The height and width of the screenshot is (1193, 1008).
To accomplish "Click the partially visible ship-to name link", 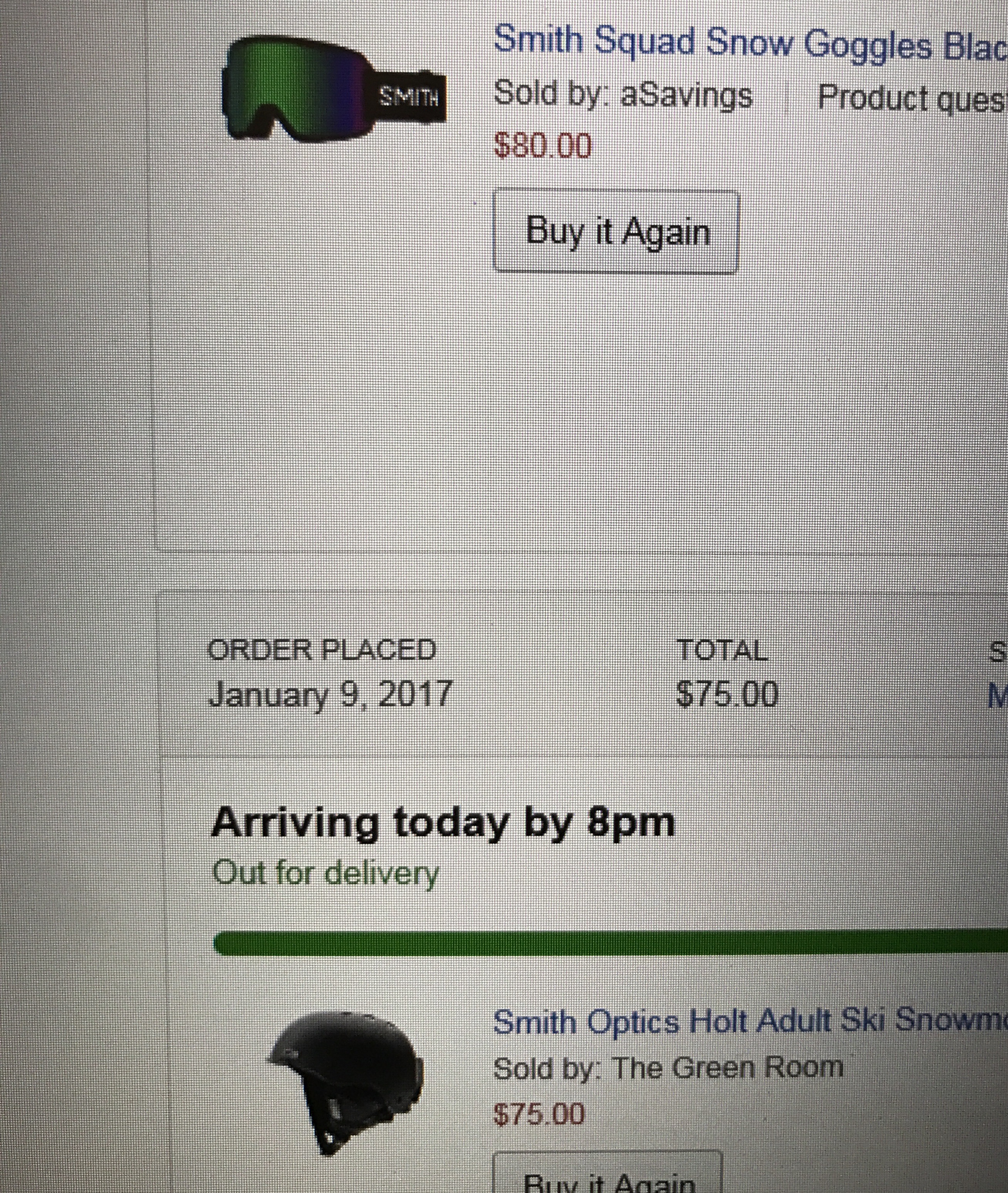I will coord(997,696).
